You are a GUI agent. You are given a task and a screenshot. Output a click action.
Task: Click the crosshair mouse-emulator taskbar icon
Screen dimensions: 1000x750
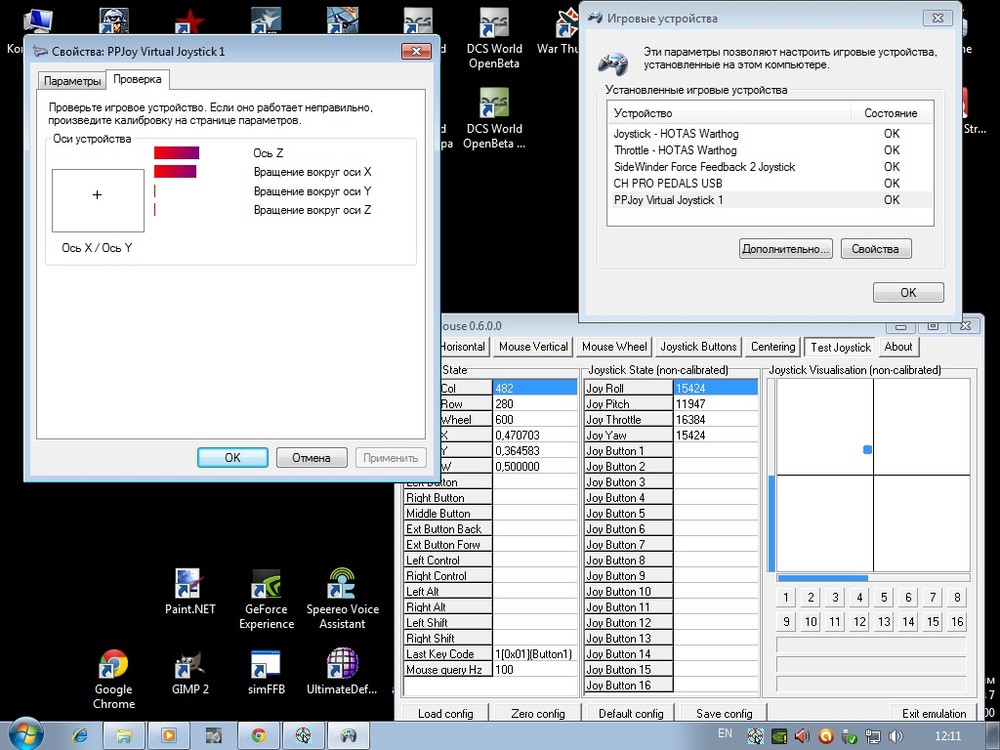tap(302, 735)
